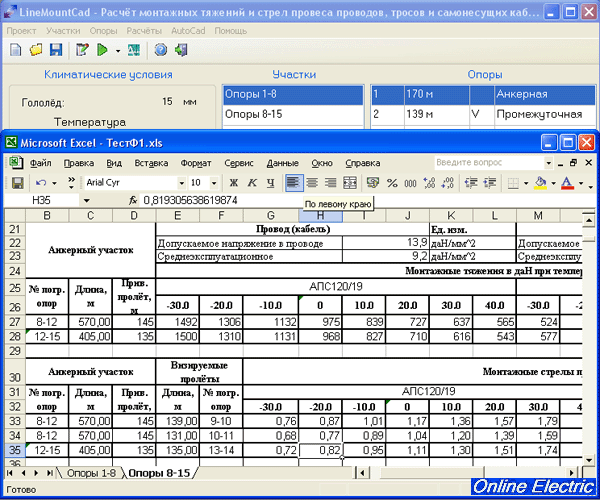Open Проект menu in LineMountCad
The height and width of the screenshot is (500, 600).
tap(21, 31)
